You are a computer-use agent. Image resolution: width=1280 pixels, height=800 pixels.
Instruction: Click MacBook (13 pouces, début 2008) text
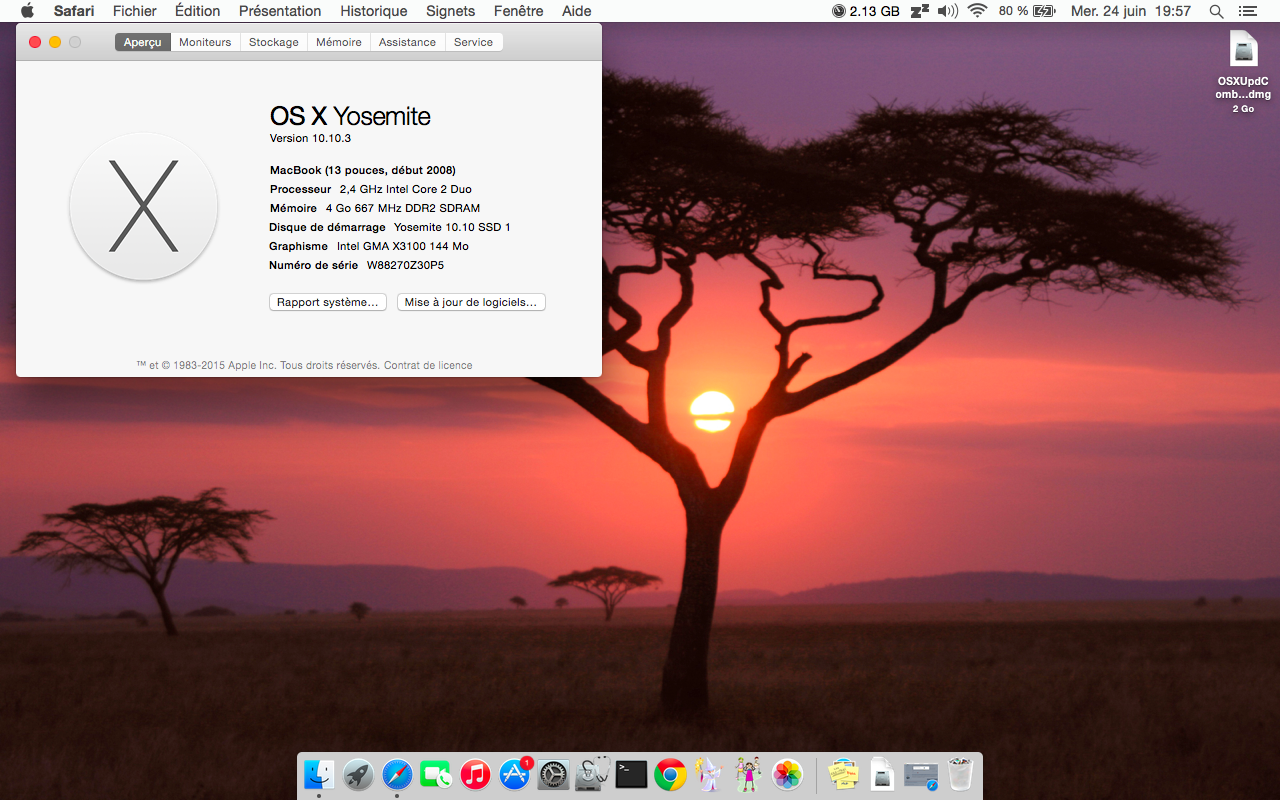click(363, 170)
